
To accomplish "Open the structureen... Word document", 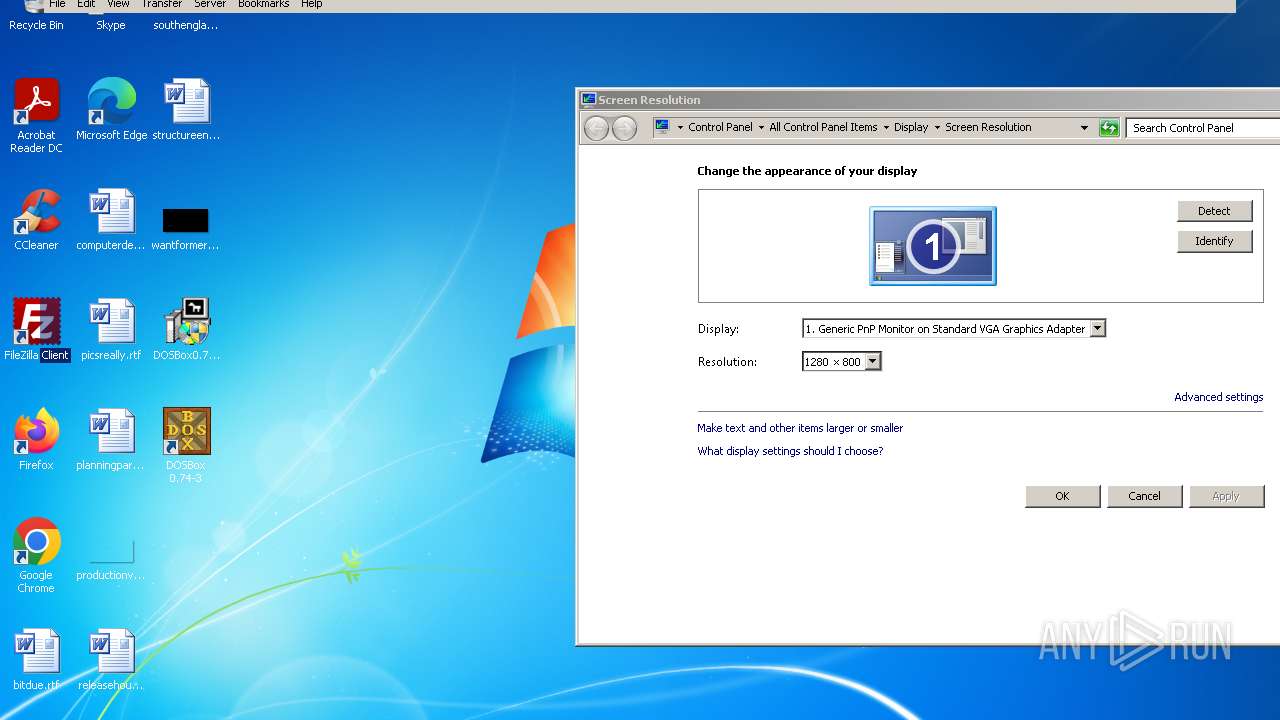I will tap(186, 110).
